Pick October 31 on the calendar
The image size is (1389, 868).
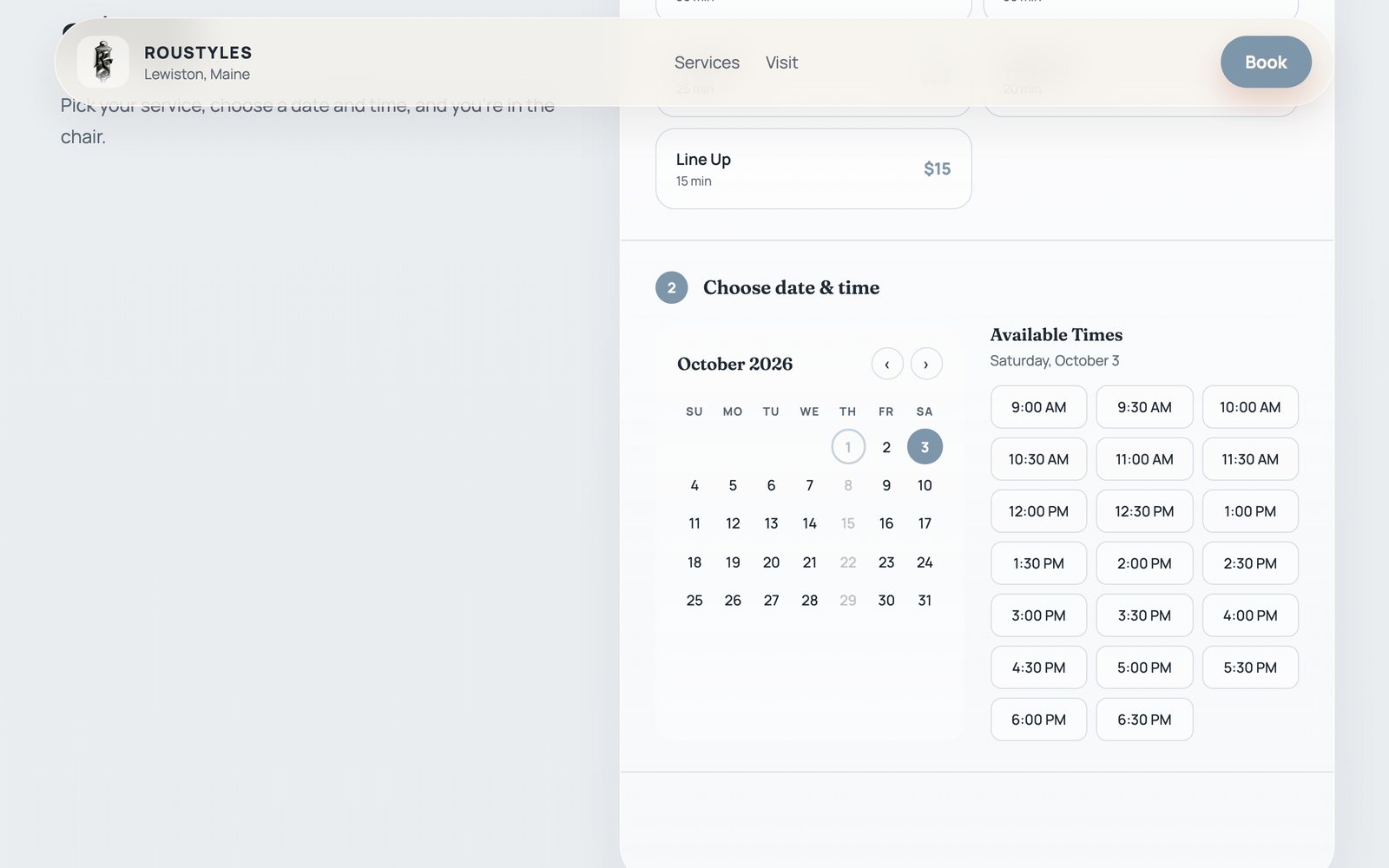(x=925, y=601)
